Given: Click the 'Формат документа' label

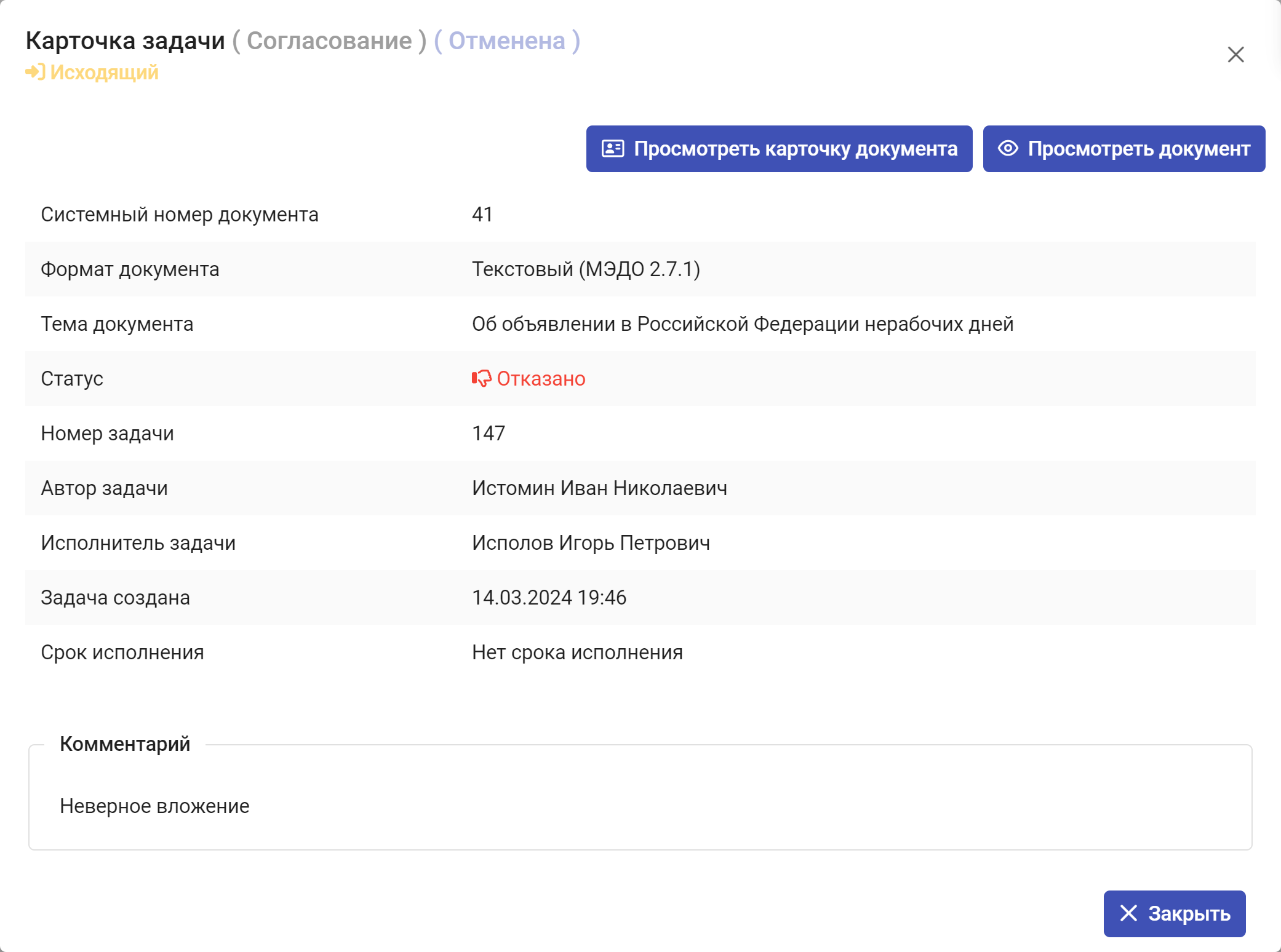Looking at the screenshot, I should tap(130, 269).
